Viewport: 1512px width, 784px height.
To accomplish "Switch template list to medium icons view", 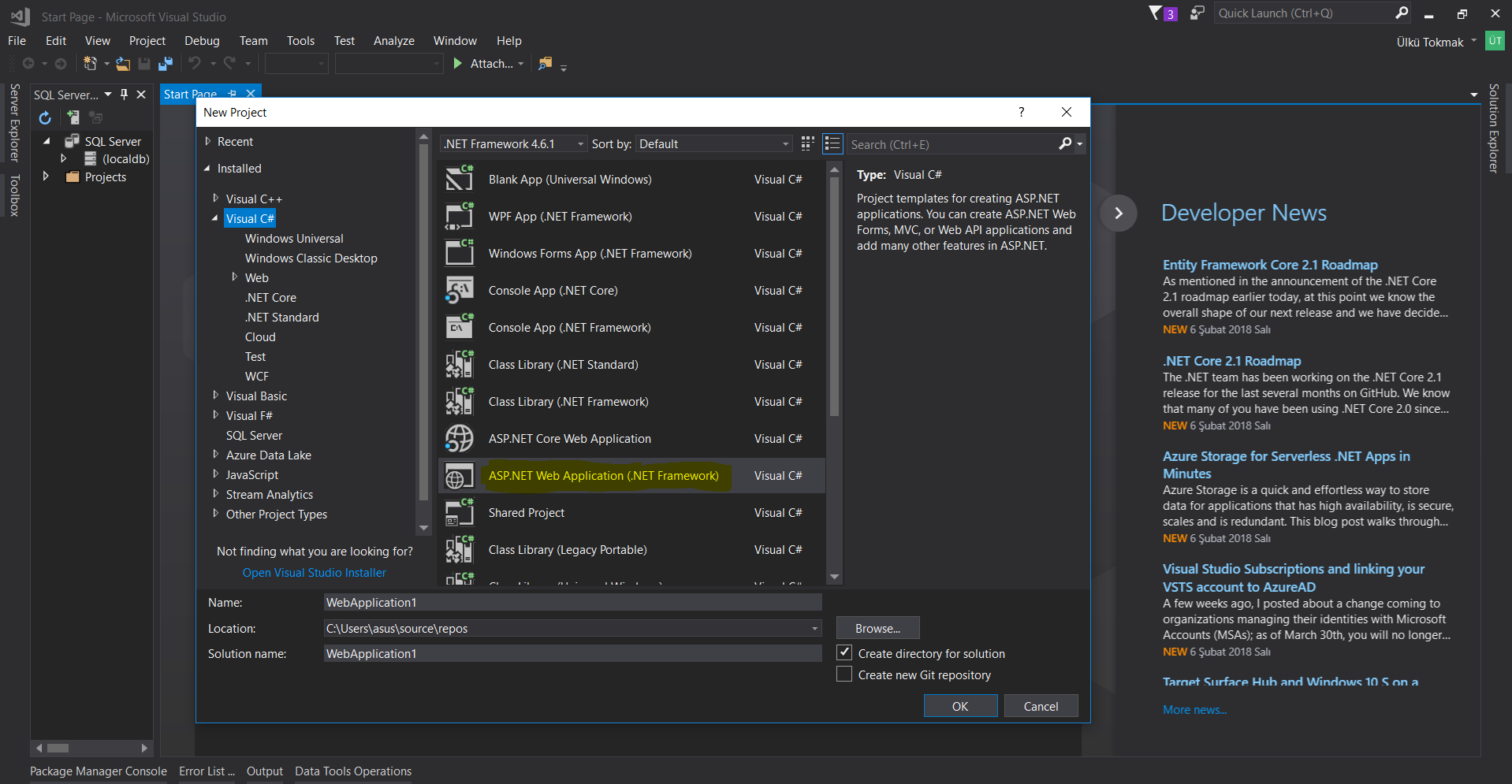I will 832,143.
